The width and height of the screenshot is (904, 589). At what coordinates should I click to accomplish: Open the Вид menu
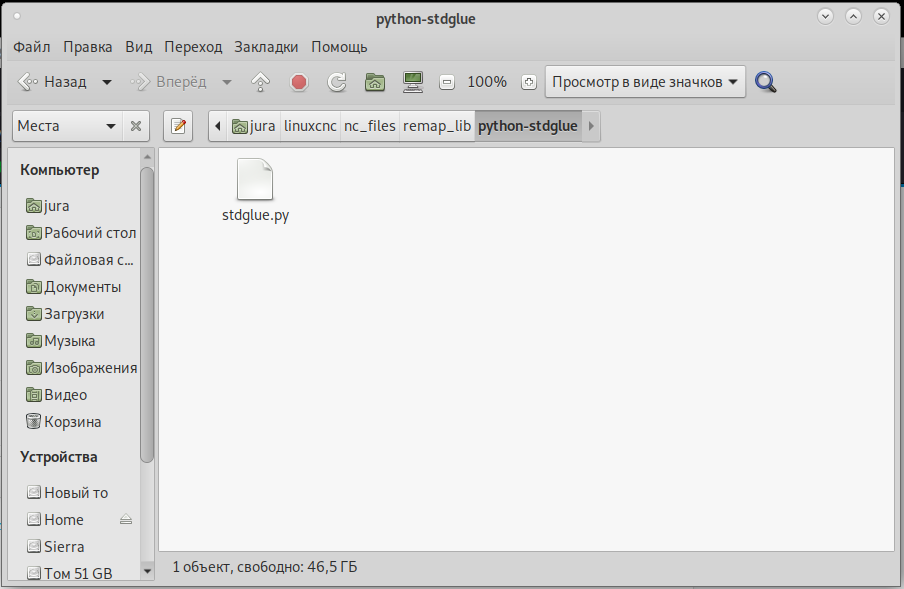[139, 47]
